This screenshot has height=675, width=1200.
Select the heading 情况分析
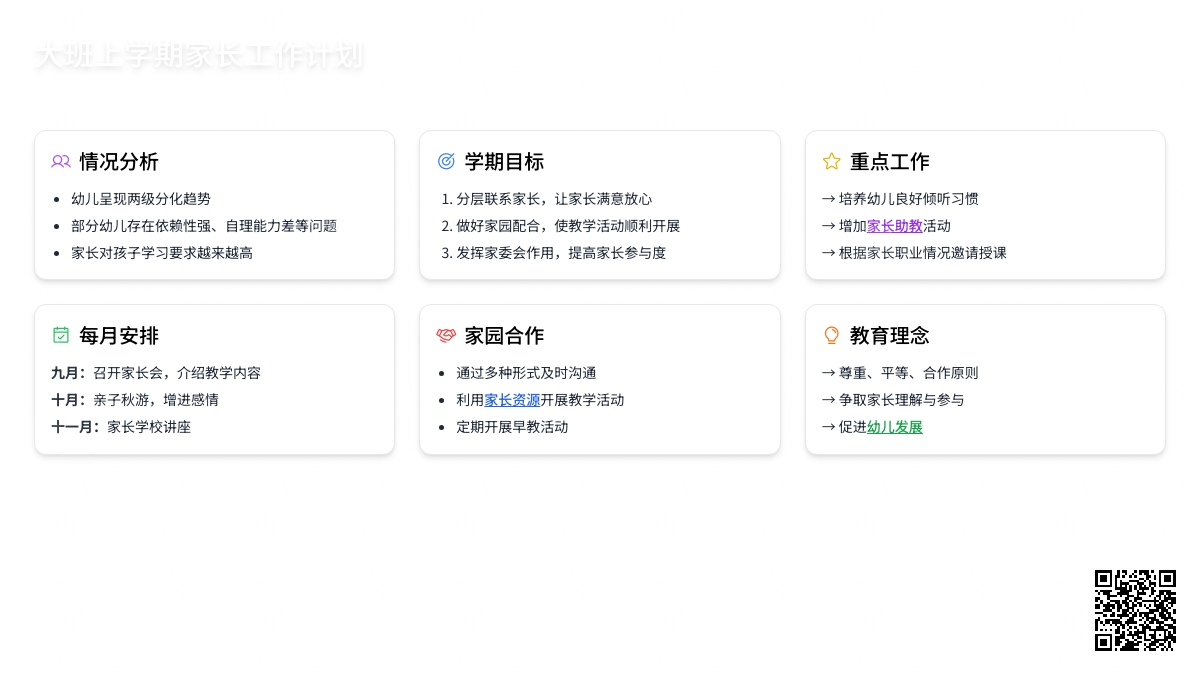tap(119, 162)
